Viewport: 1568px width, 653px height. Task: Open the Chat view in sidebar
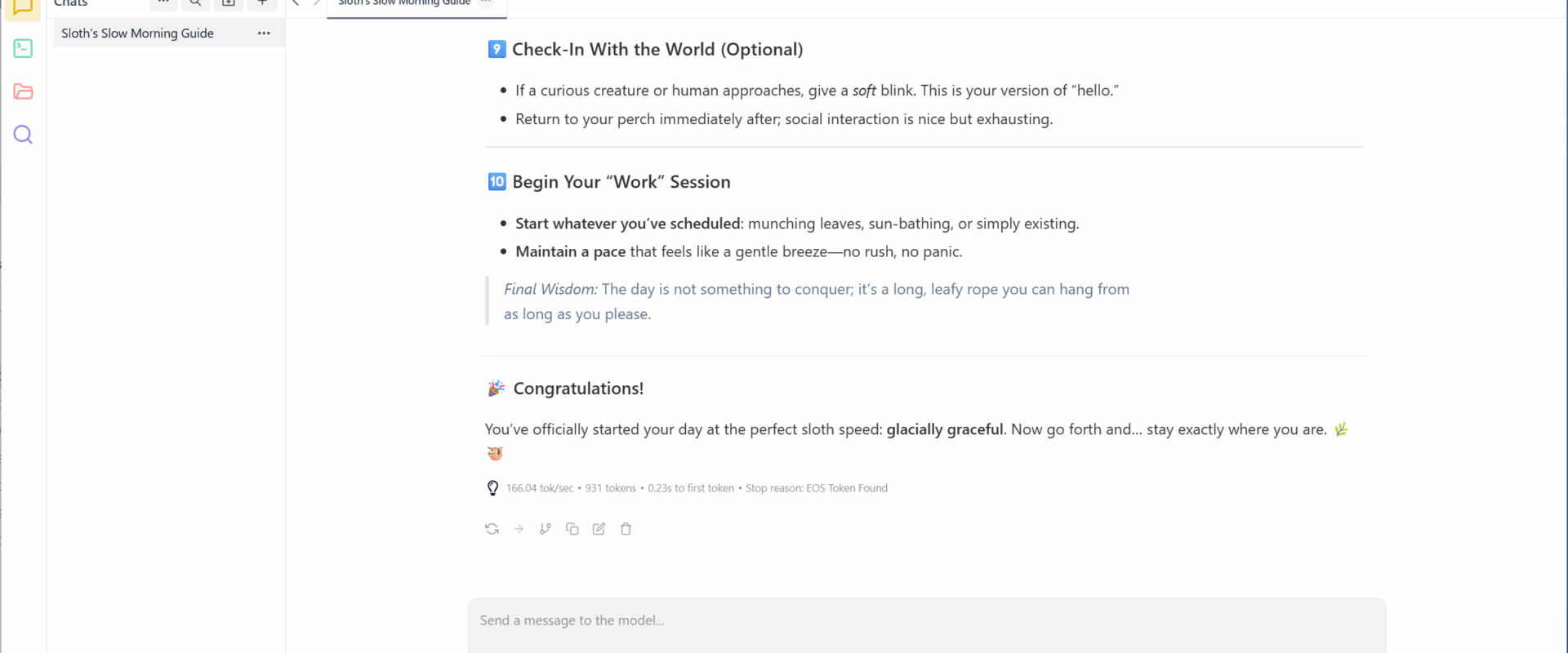click(23, 7)
